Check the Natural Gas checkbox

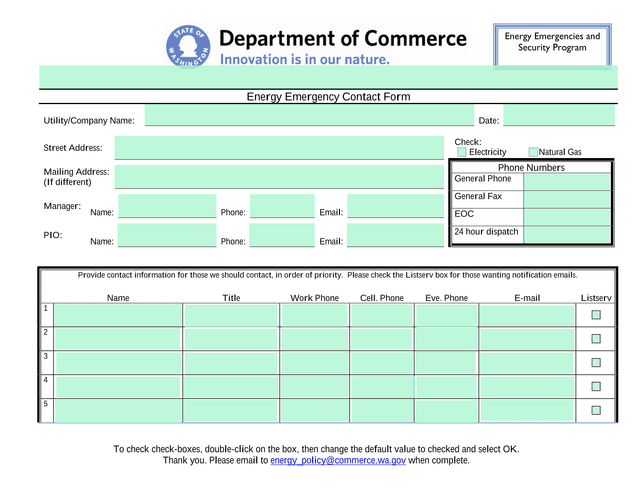point(533,152)
